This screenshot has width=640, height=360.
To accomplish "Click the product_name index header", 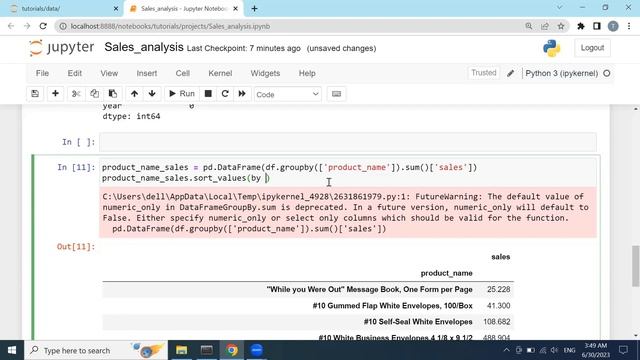I will tap(447, 273).
